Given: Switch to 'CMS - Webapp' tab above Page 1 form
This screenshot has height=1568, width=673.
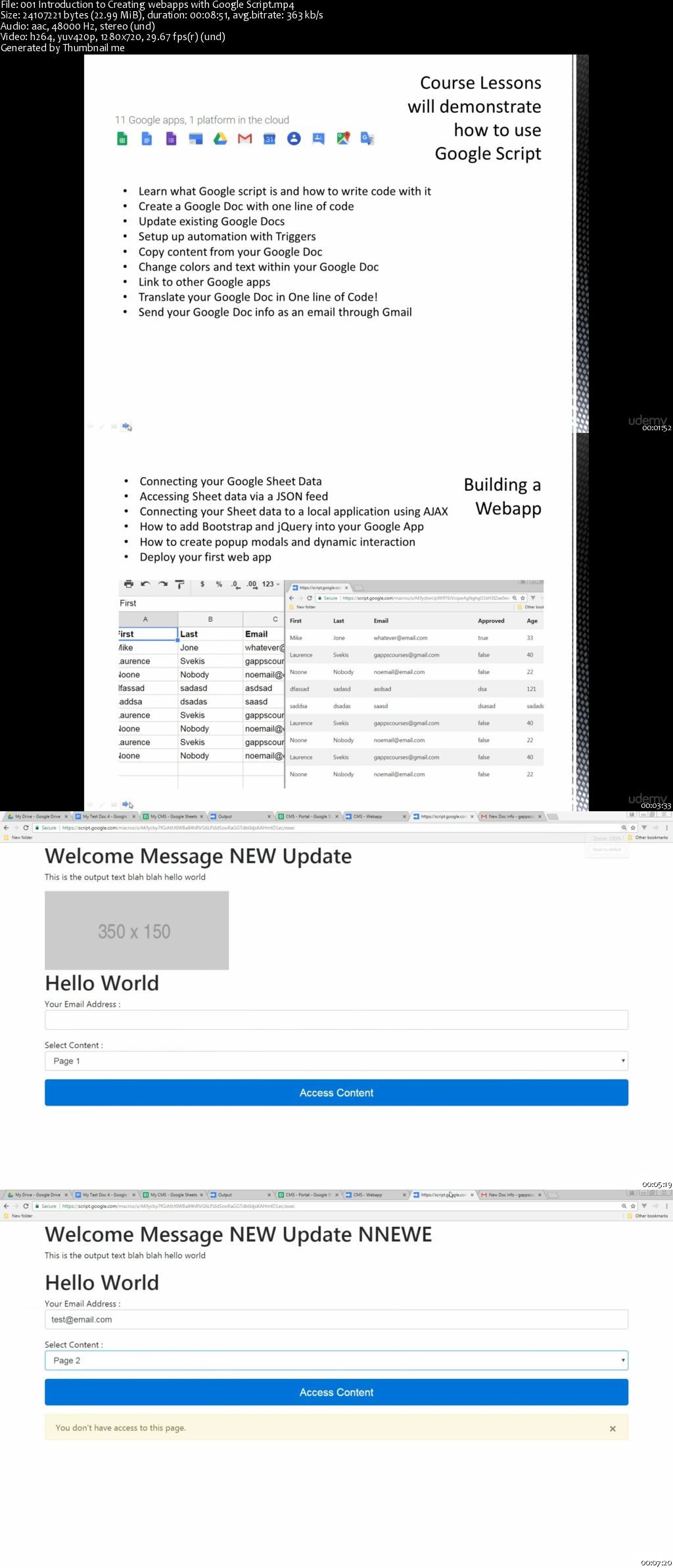Looking at the screenshot, I should coord(376,817).
